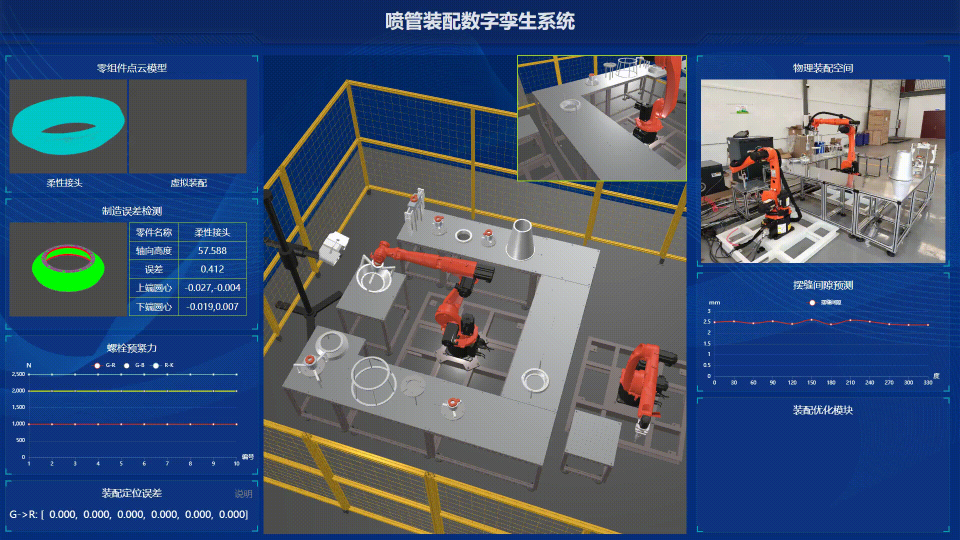960x540 pixels.
Task: Toggle the seam gap prediction legend marker
Action: [x=812, y=301]
